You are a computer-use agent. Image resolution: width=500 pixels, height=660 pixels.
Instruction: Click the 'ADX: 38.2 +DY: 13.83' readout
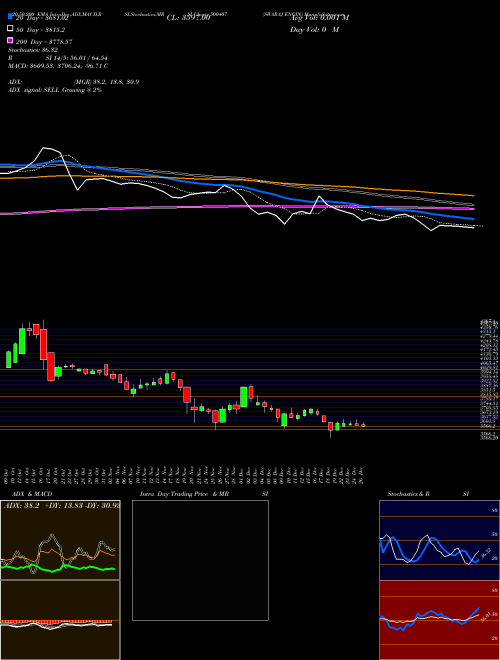point(61,505)
